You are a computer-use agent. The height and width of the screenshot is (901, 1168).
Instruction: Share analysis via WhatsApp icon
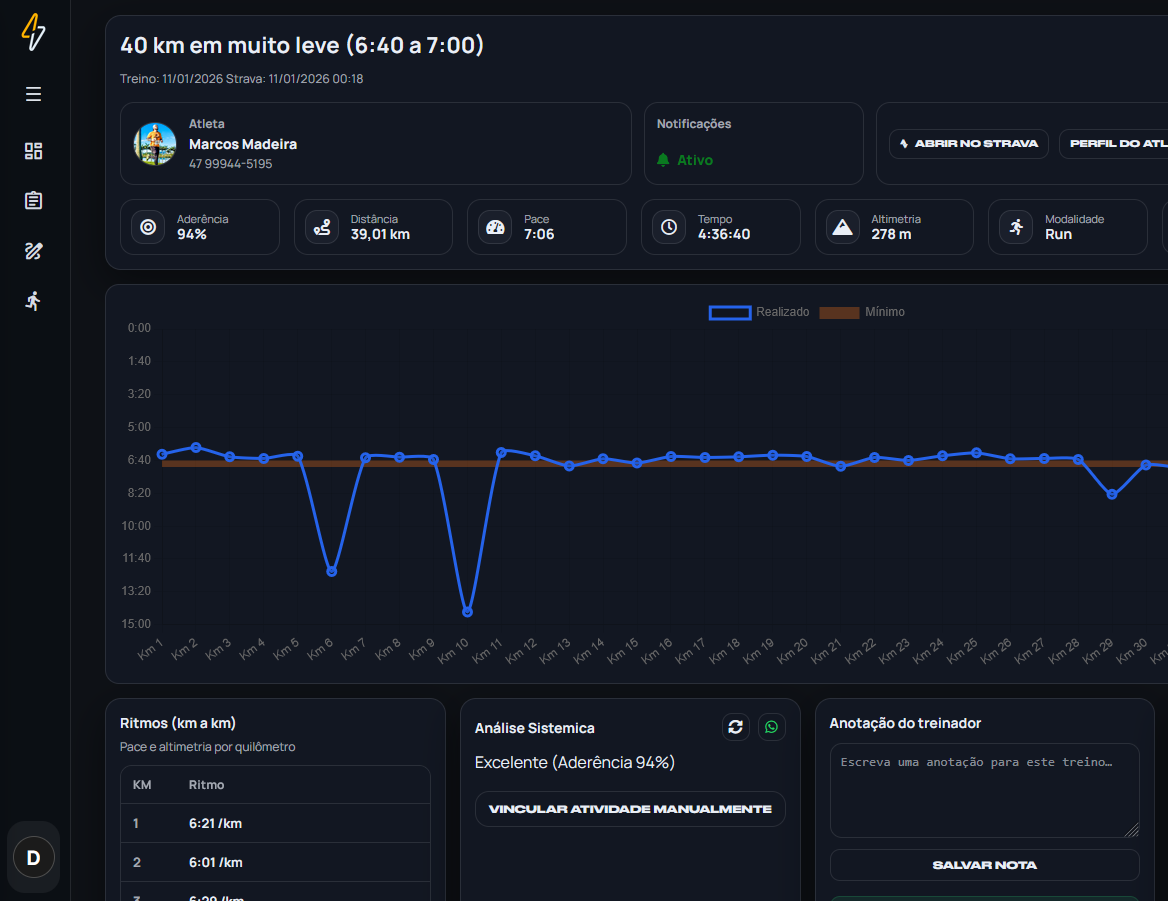tap(771, 727)
